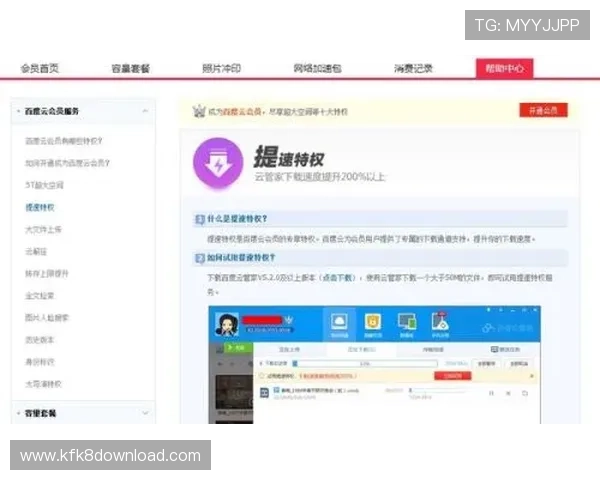Image resolution: width=600 pixels, height=480 pixels.
Task: Dismiss the trial speed notice with its X
Action: [x=532, y=376]
